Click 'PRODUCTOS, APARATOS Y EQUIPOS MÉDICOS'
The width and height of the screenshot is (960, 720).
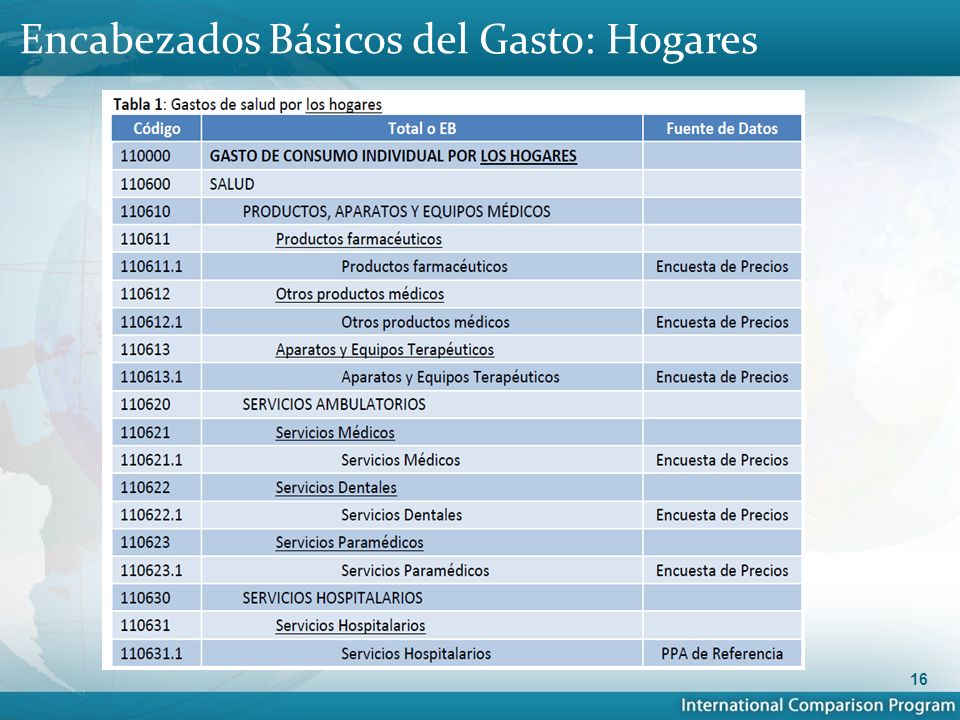point(397,212)
